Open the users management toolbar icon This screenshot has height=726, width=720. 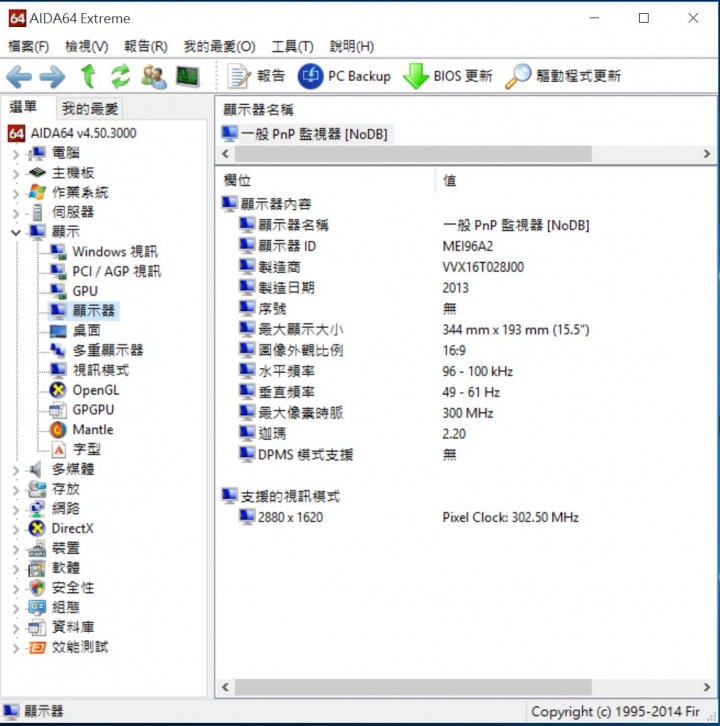[x=154, y=77]
